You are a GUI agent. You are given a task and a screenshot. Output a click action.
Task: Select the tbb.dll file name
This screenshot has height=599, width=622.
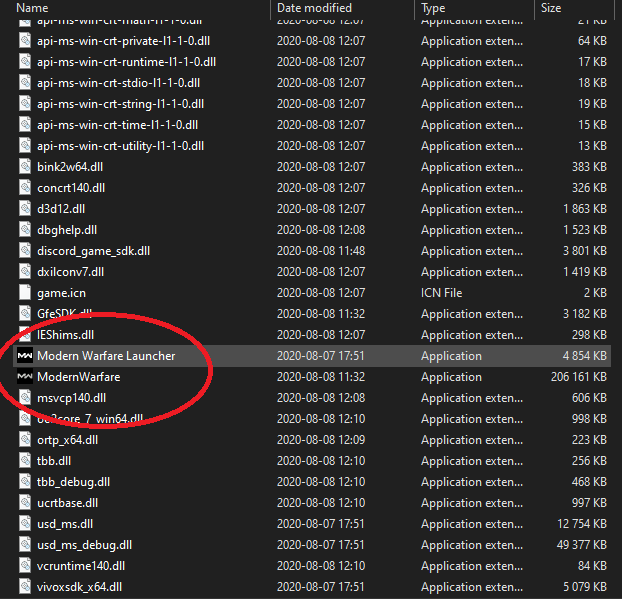point(54,461)
